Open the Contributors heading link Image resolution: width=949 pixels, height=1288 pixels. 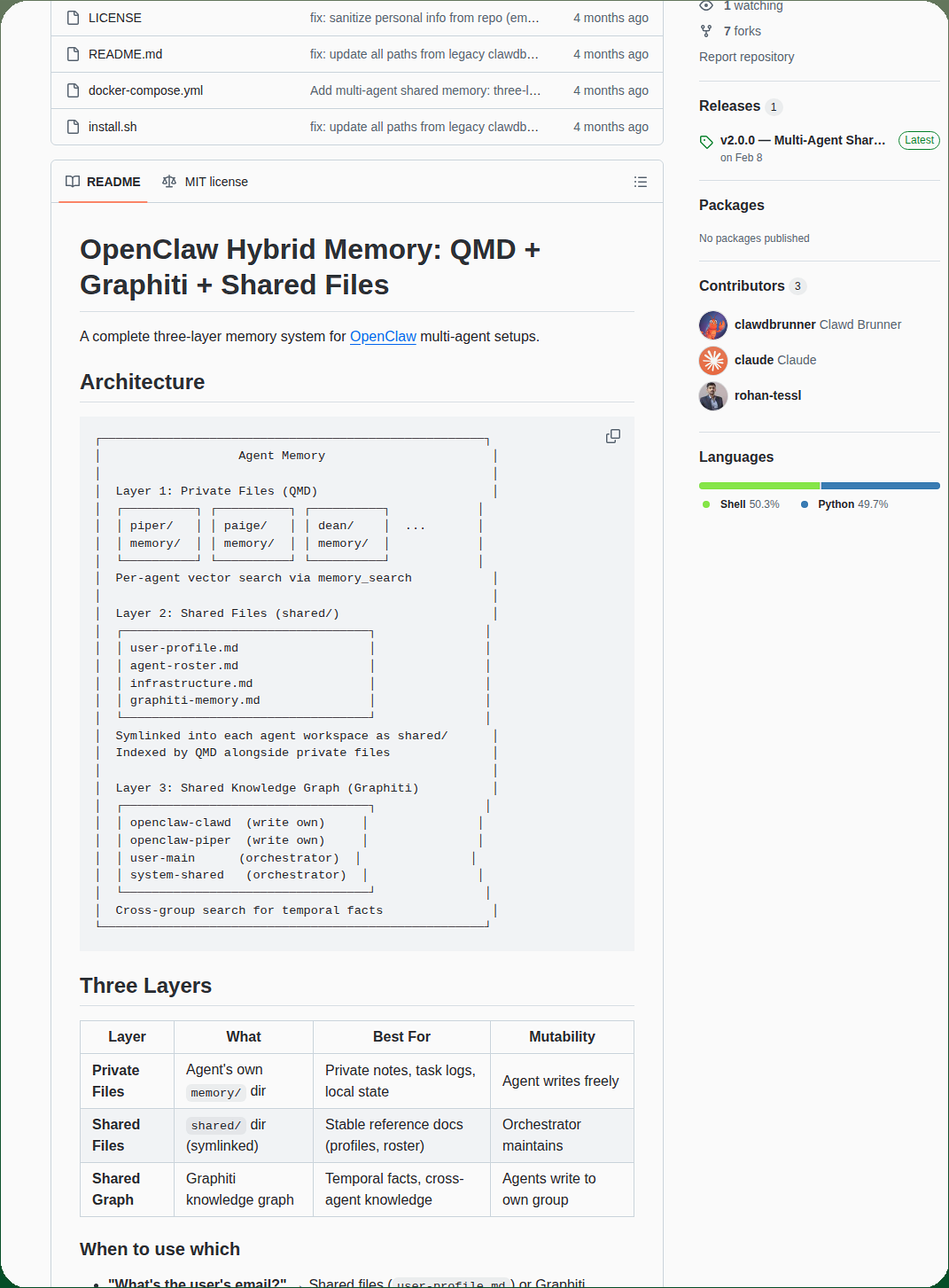[x=742, y=286]
